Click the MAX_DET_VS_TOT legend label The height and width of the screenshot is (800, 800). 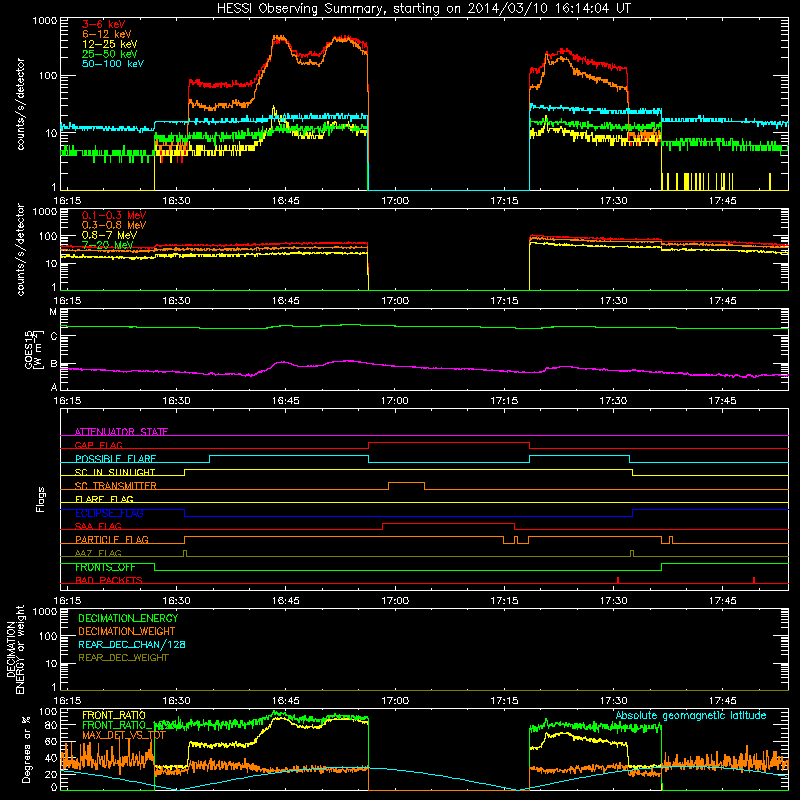pos(124,735)
